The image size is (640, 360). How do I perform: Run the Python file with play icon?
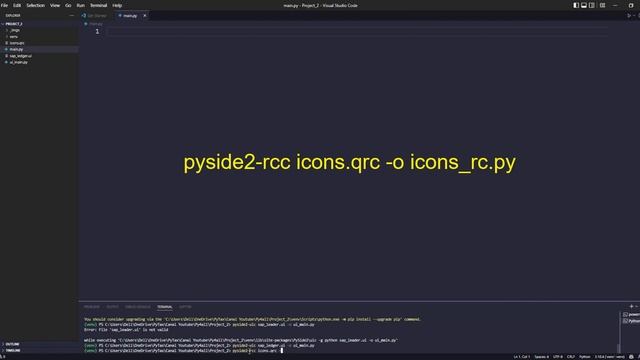pyautogui.click(x=629, y=16)
